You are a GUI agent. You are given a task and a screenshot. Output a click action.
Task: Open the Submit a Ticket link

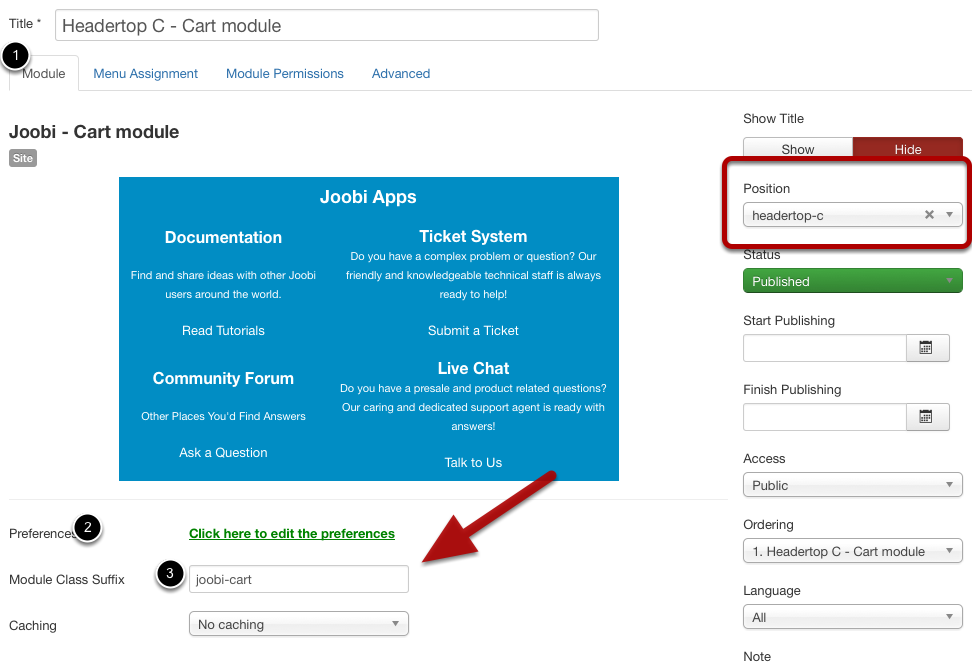click(473, 330)
